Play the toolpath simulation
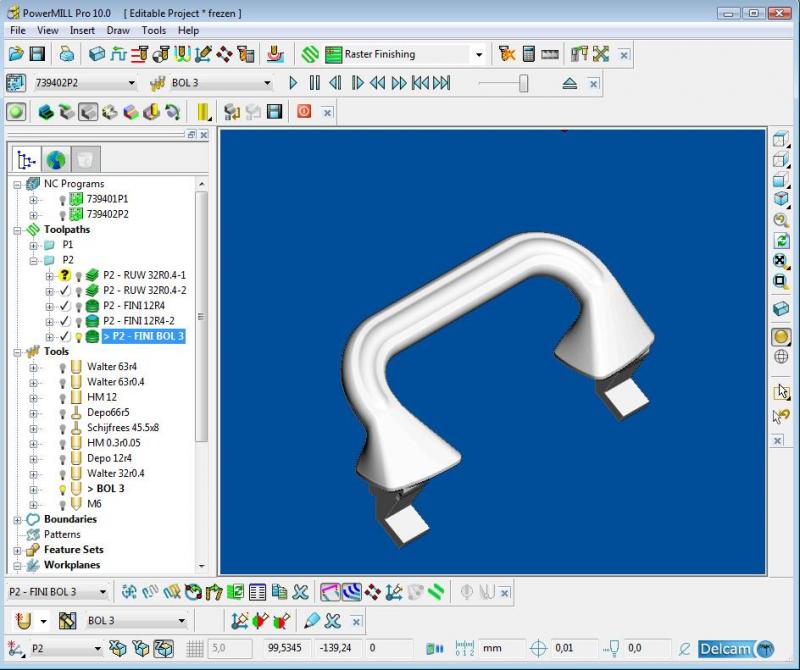 tap(293, 83)
